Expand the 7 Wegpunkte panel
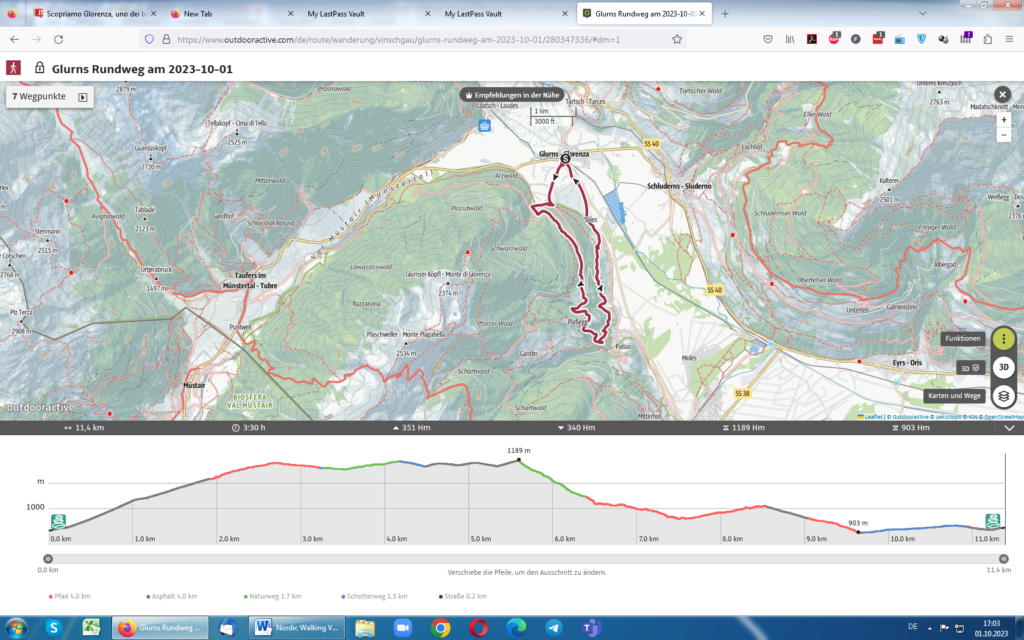 (82, 98)
